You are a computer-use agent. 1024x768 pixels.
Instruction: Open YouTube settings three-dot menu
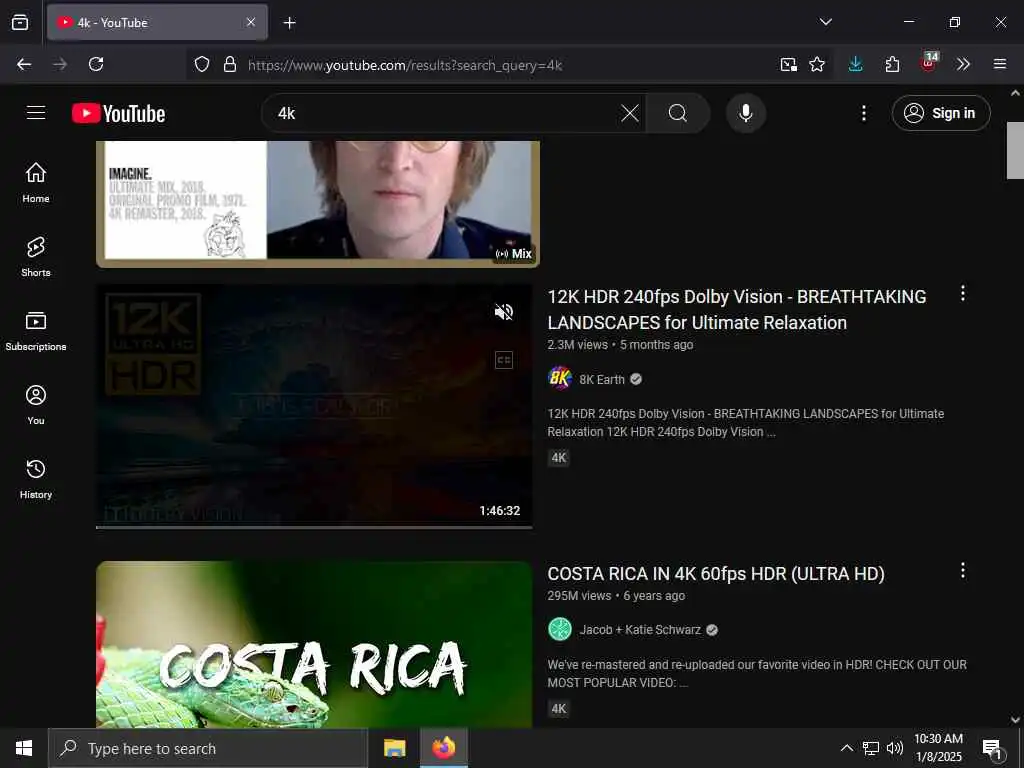click(863, 113)
